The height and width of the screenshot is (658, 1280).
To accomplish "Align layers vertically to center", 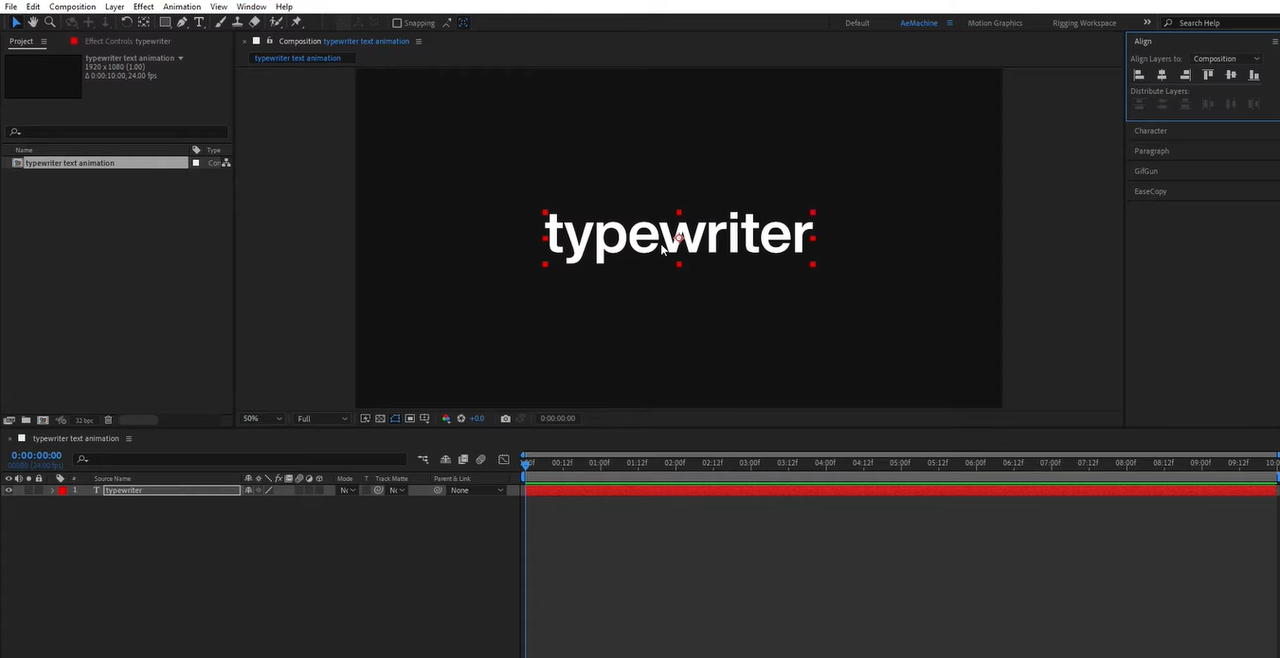I will coord(1231,75).
